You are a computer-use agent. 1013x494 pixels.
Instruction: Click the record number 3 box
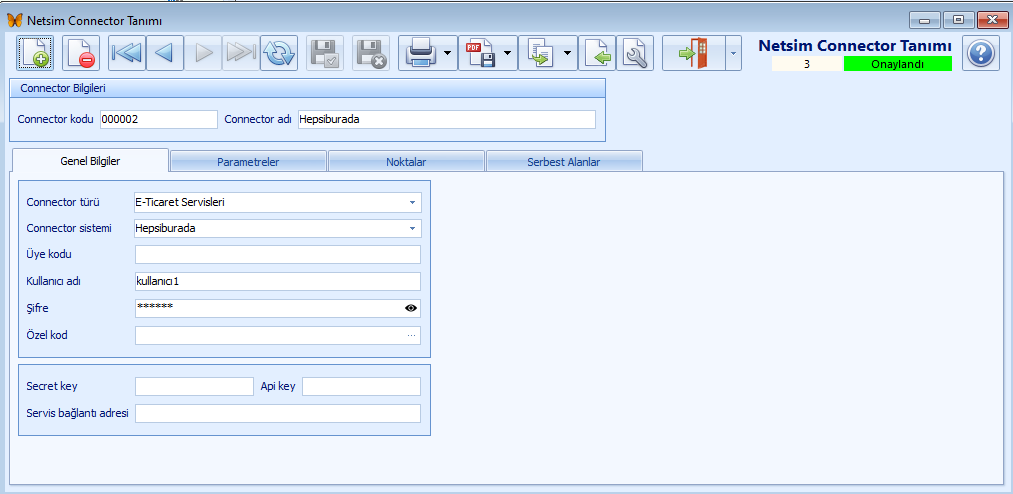point(807,64)
